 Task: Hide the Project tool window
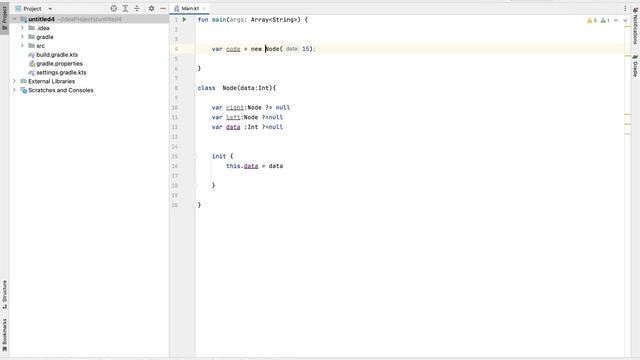pyautogui.click(x=163, y=8)
